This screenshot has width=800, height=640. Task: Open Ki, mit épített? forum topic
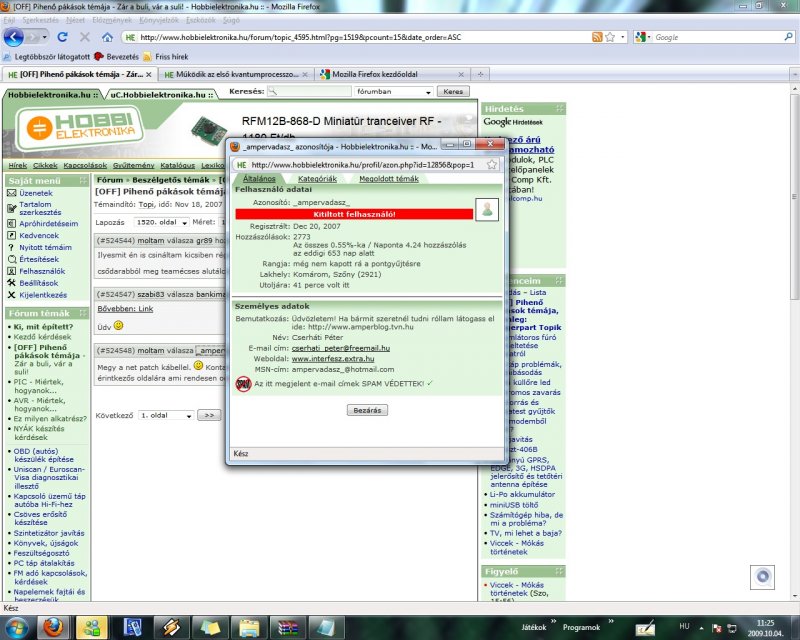coord(43,327)
